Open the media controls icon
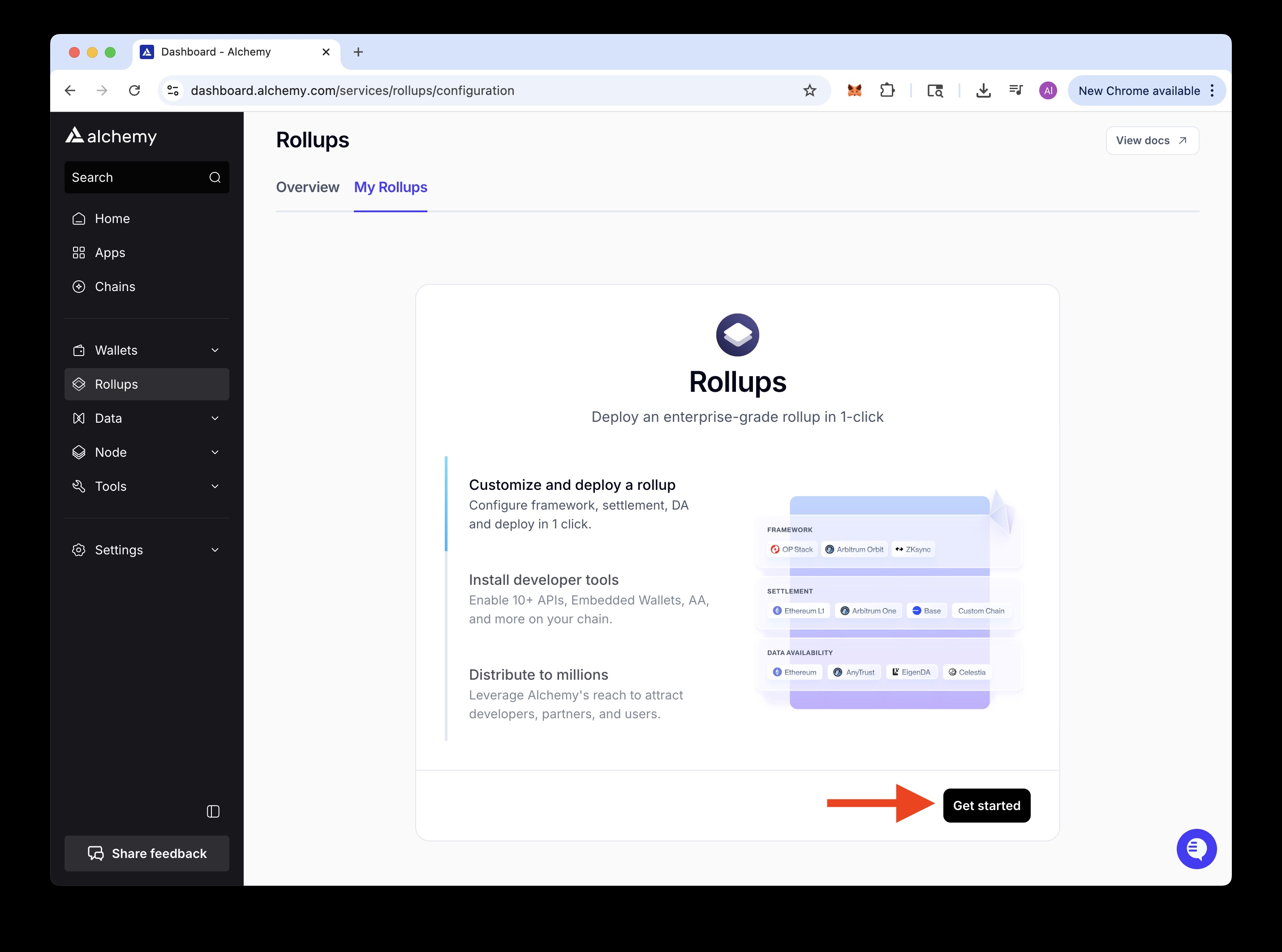The height and width of the screenshot is (952, 1282). click(1015, 90)
